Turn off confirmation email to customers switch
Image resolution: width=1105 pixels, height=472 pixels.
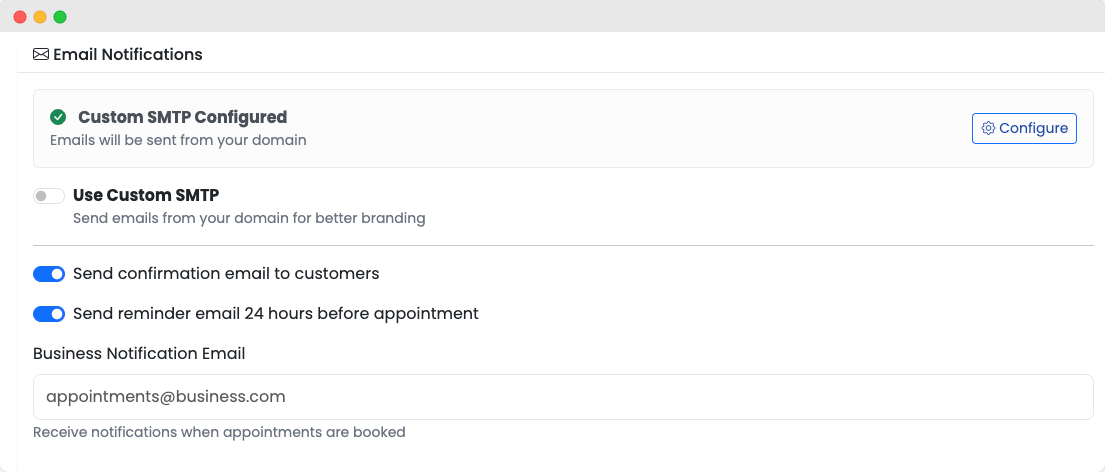coord(49,274)
